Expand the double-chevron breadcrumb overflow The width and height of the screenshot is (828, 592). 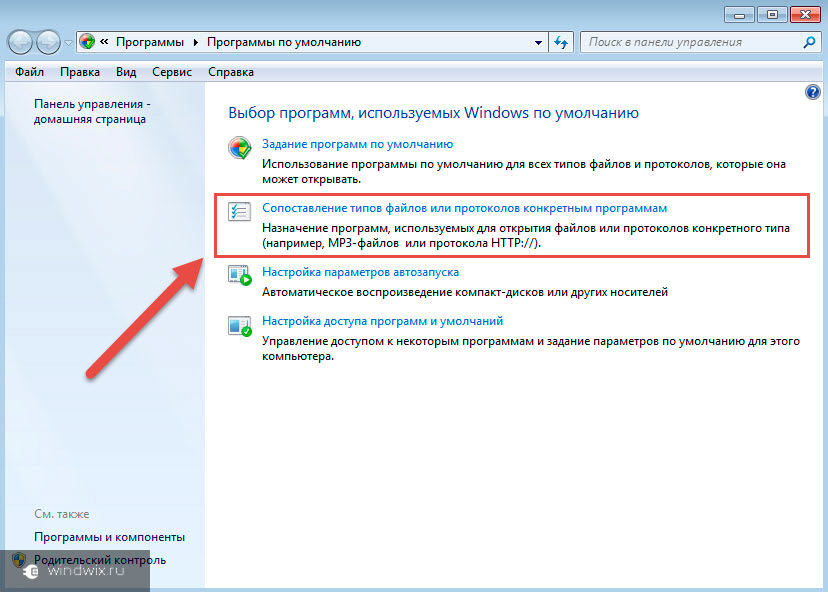[x=104, y=42]
